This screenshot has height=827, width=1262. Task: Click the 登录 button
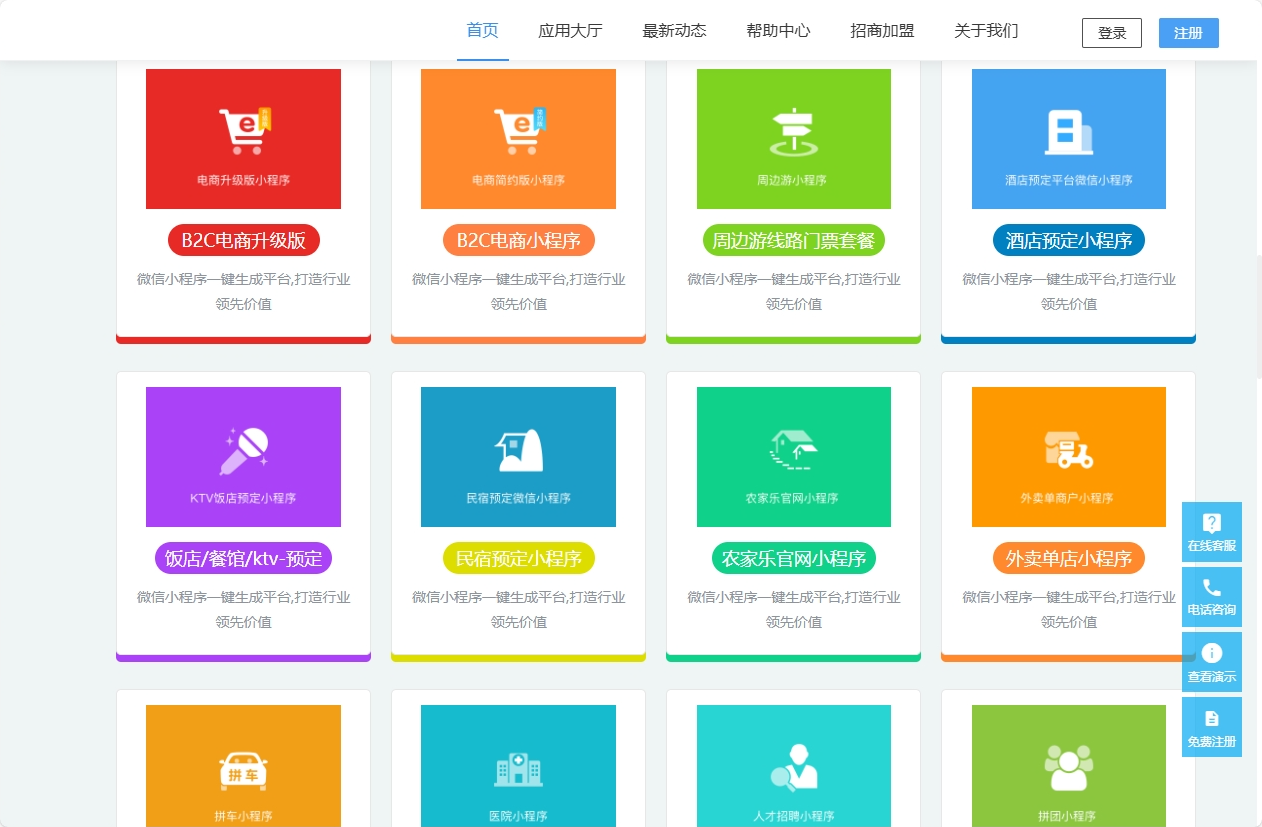pos(1112,33)
